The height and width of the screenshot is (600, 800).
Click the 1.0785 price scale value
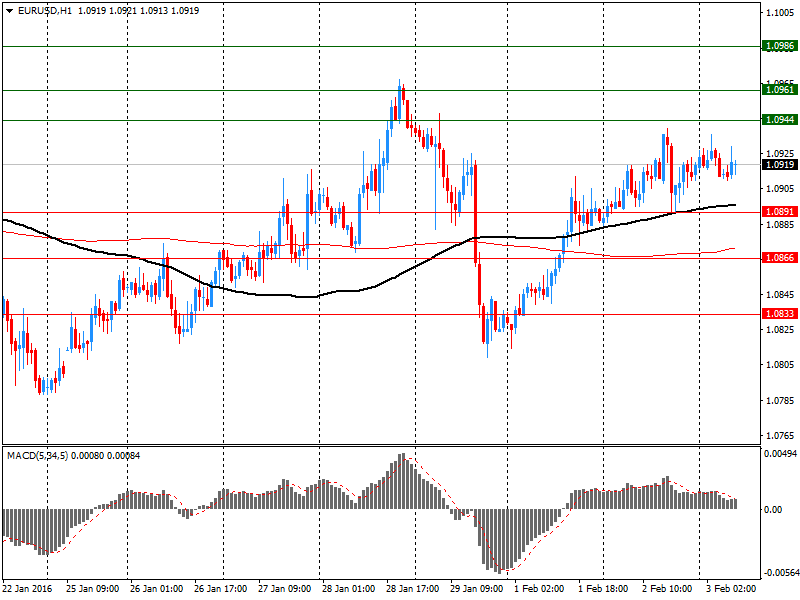(x=781, y=401)
